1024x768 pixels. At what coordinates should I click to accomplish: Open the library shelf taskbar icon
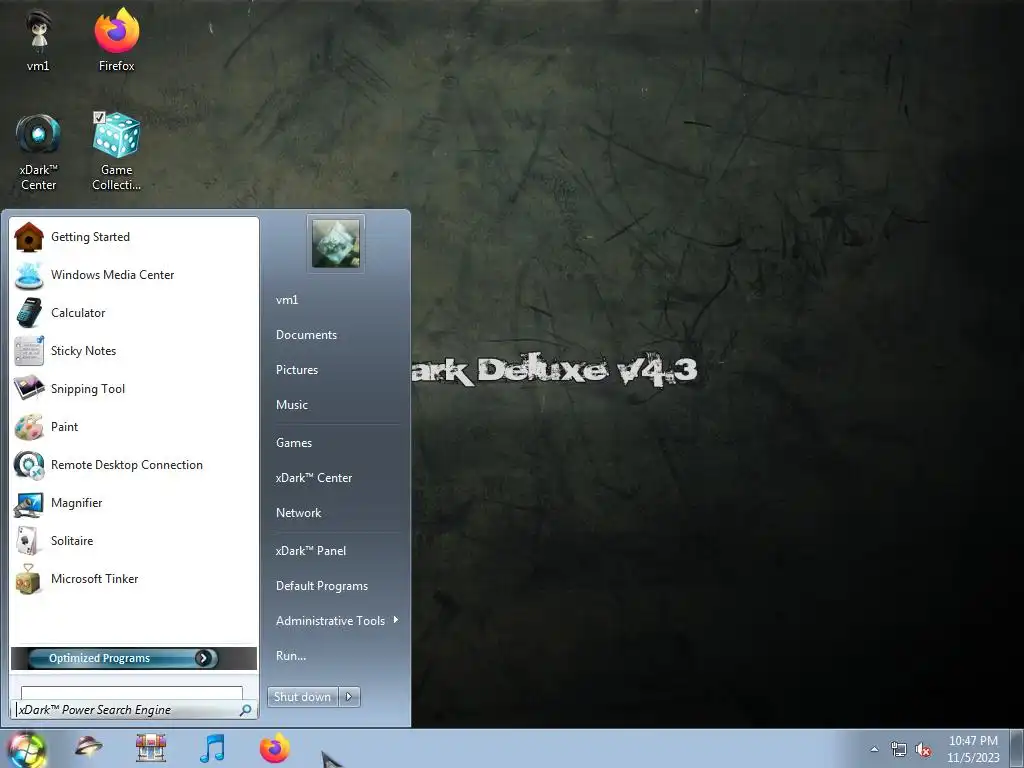pos(151,747)
